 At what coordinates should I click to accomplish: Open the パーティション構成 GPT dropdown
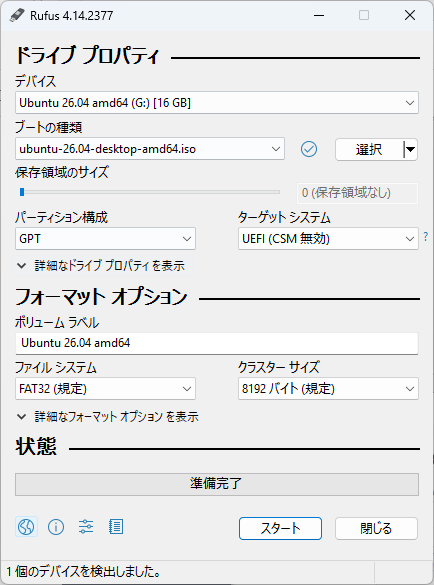tap(105, 239)
